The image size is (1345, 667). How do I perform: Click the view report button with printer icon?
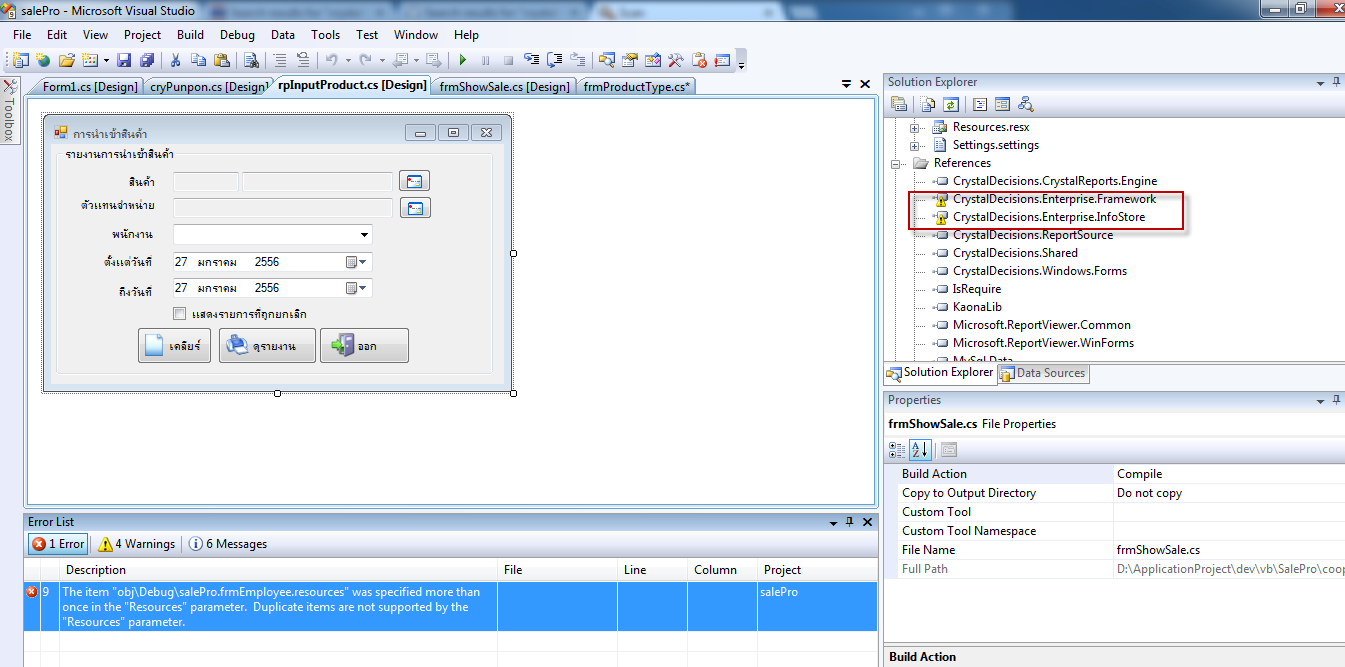[x=267, y=345]
